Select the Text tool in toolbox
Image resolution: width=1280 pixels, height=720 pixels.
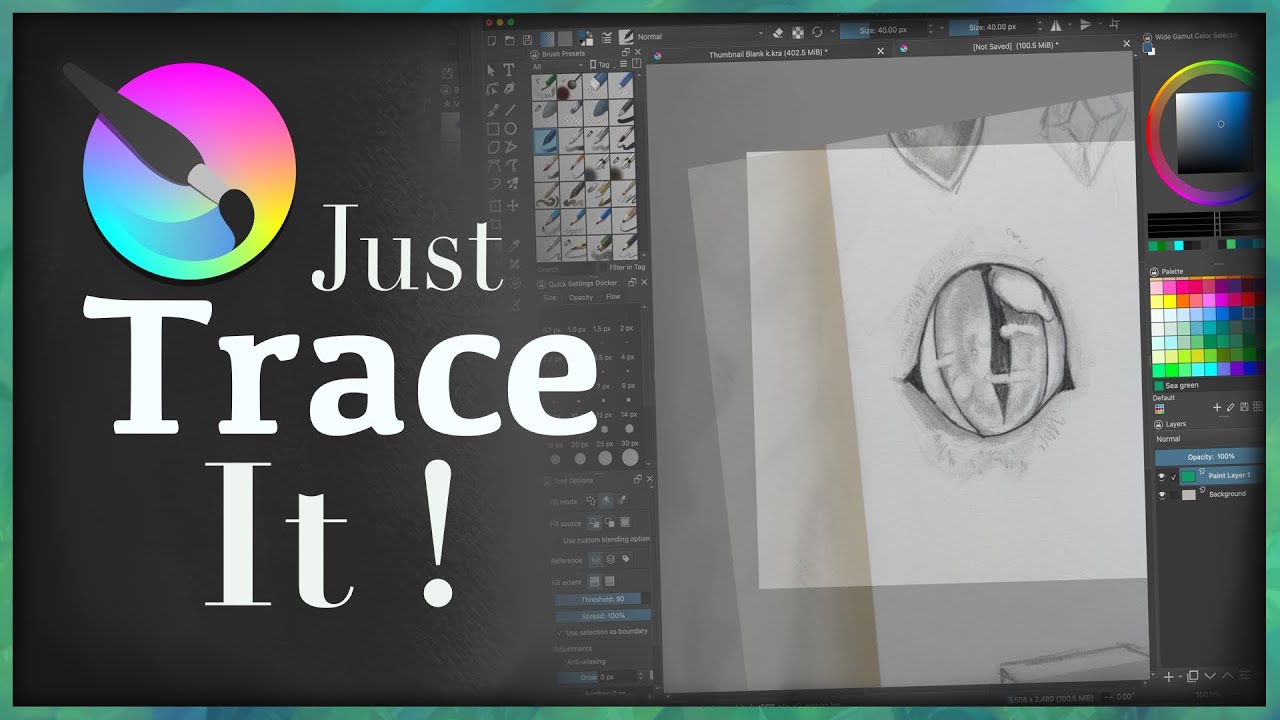[x=509, y=70]
